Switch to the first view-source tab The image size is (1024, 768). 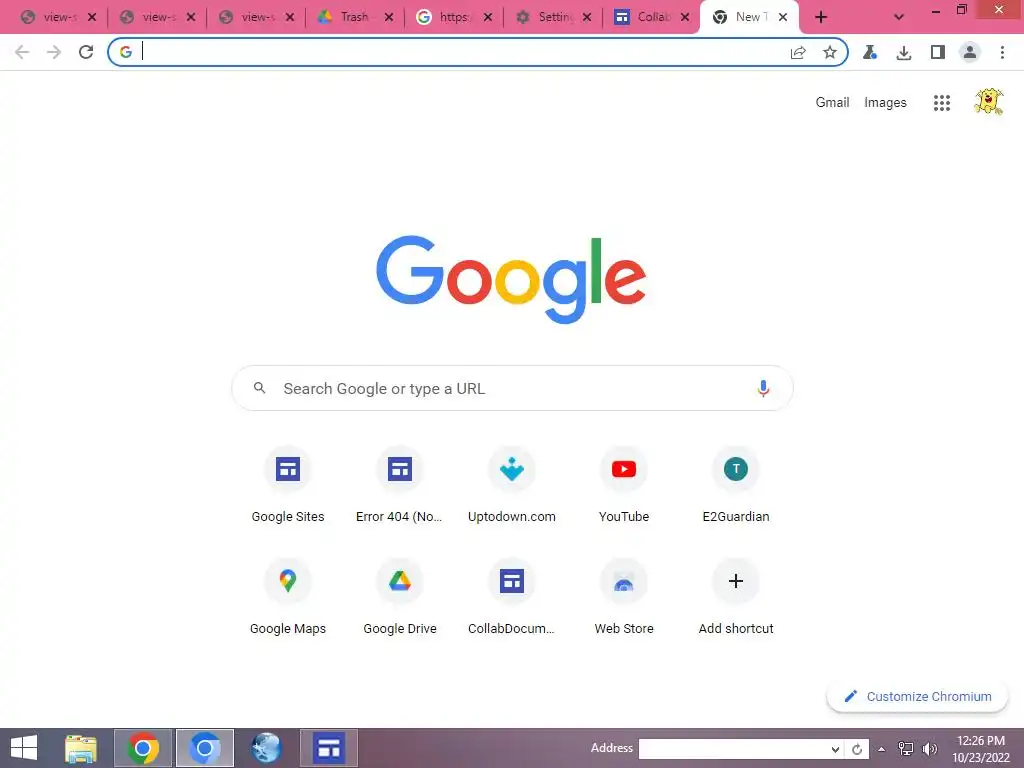click(57, 18)
